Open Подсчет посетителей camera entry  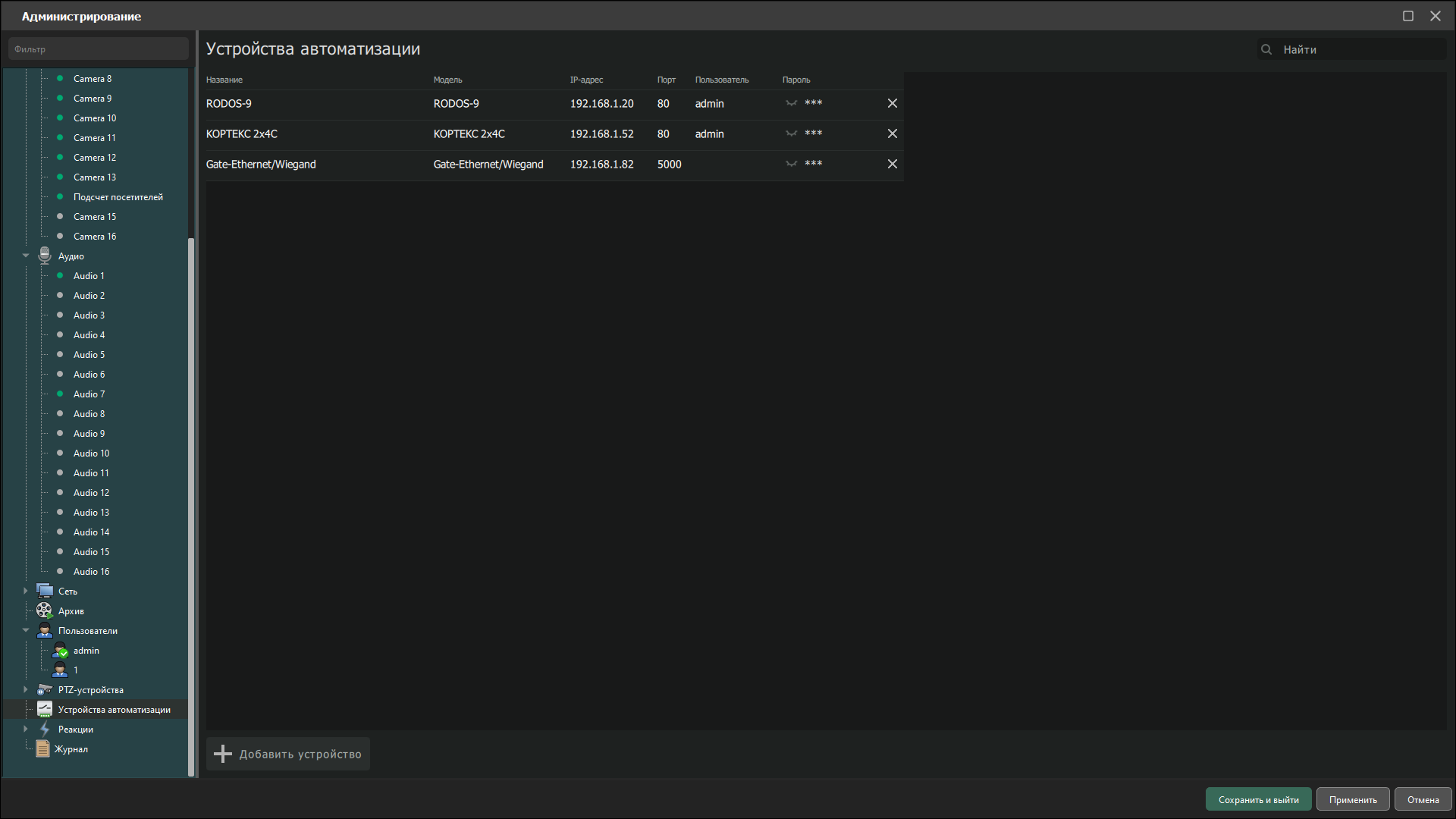(x=118, y=197)
